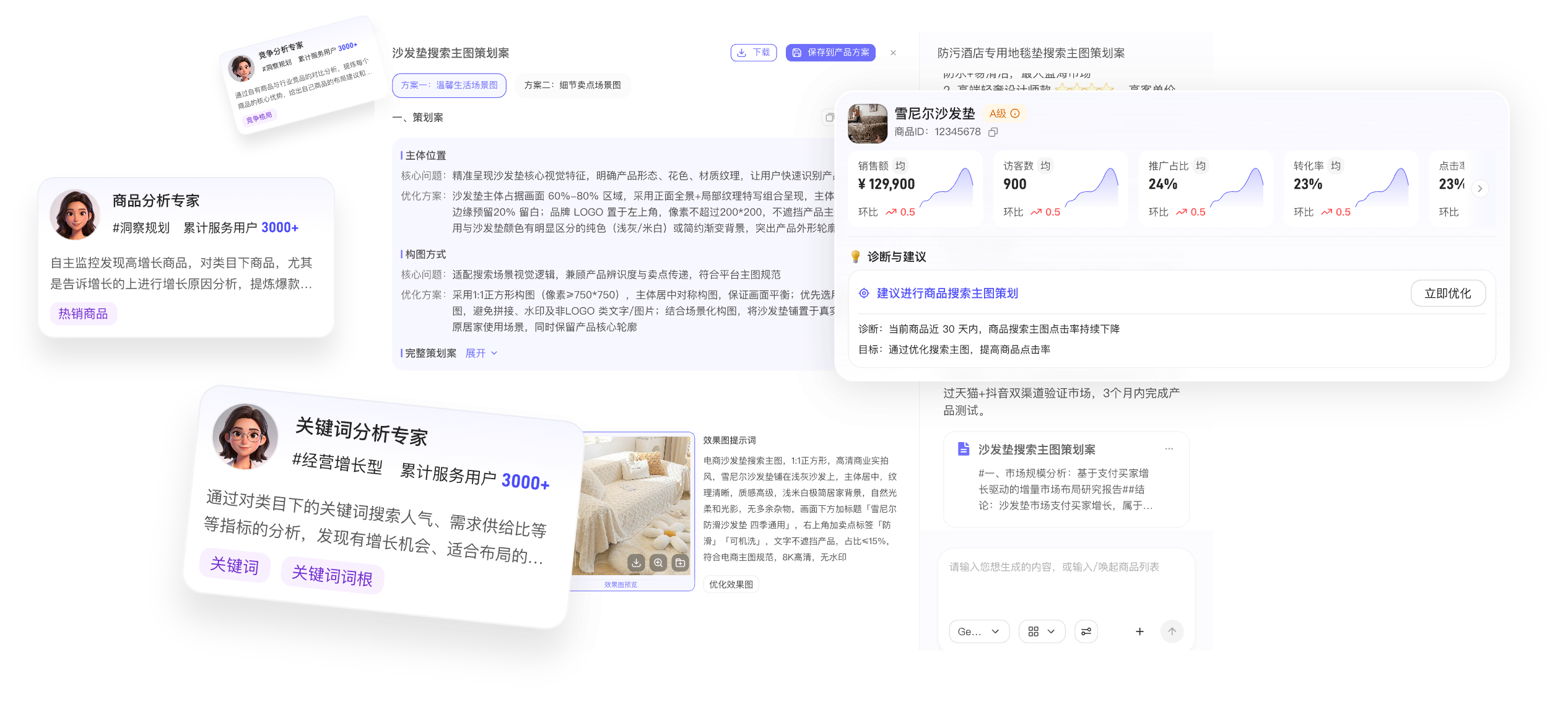Switch to 方案二：细节卖点场景图 tab
Screen dimensions: 1568x712
(573, 85)
